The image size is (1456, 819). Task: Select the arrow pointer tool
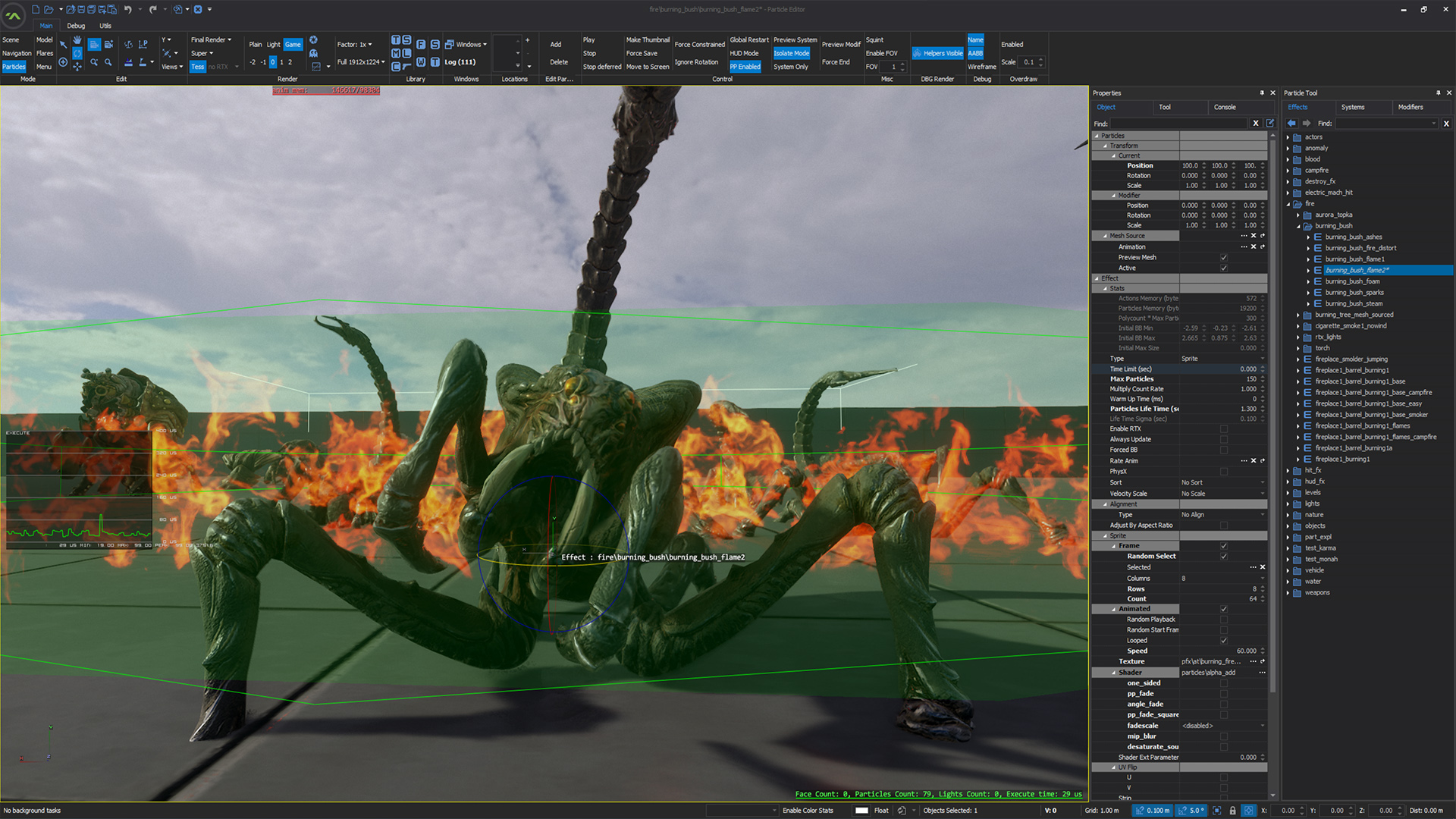pyautogui.click(x=64, y=45)
